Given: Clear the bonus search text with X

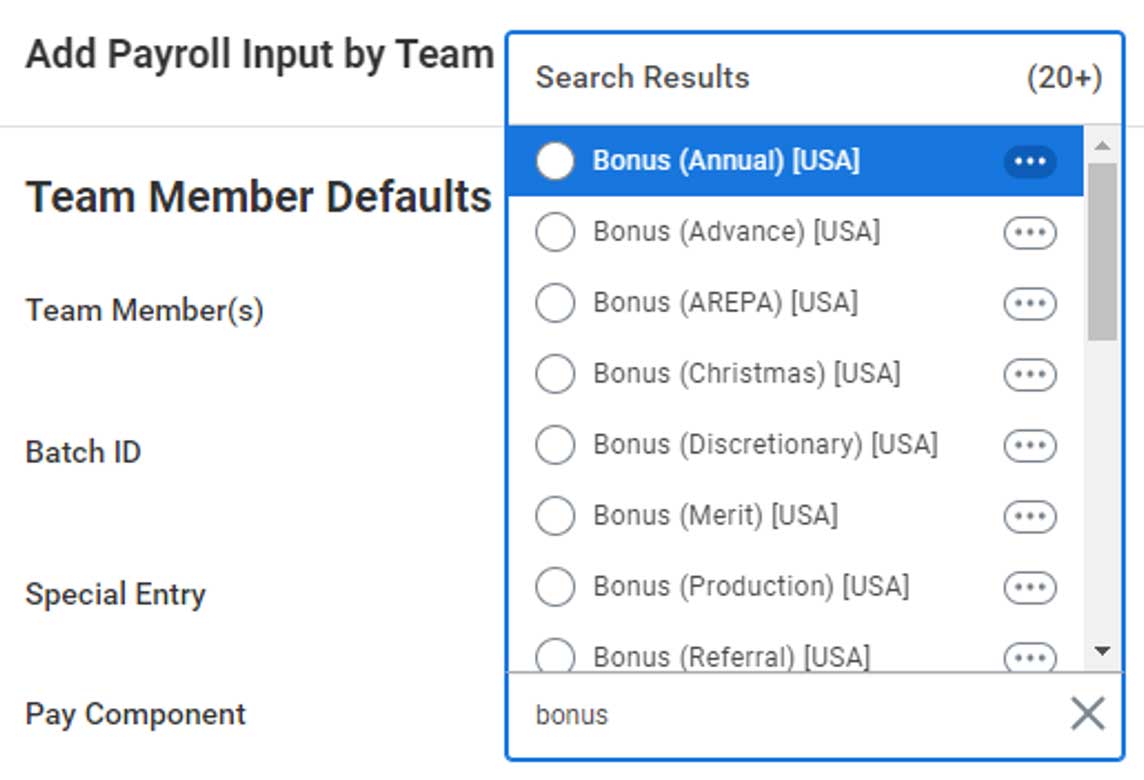Looking at the screenshot, I should pyautogui.click(x=1087, y=714).
